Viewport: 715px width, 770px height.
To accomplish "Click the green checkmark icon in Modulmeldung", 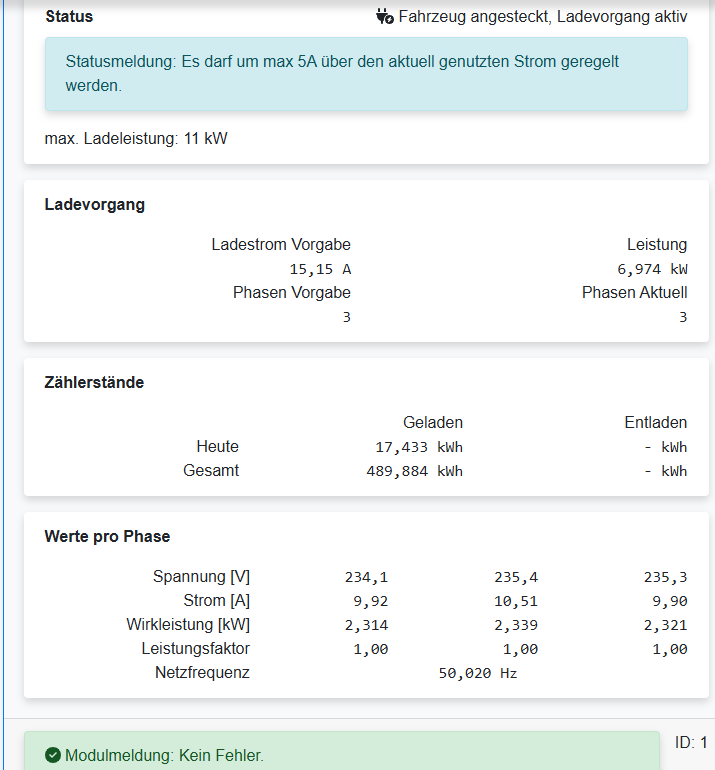I will [53, 755].
